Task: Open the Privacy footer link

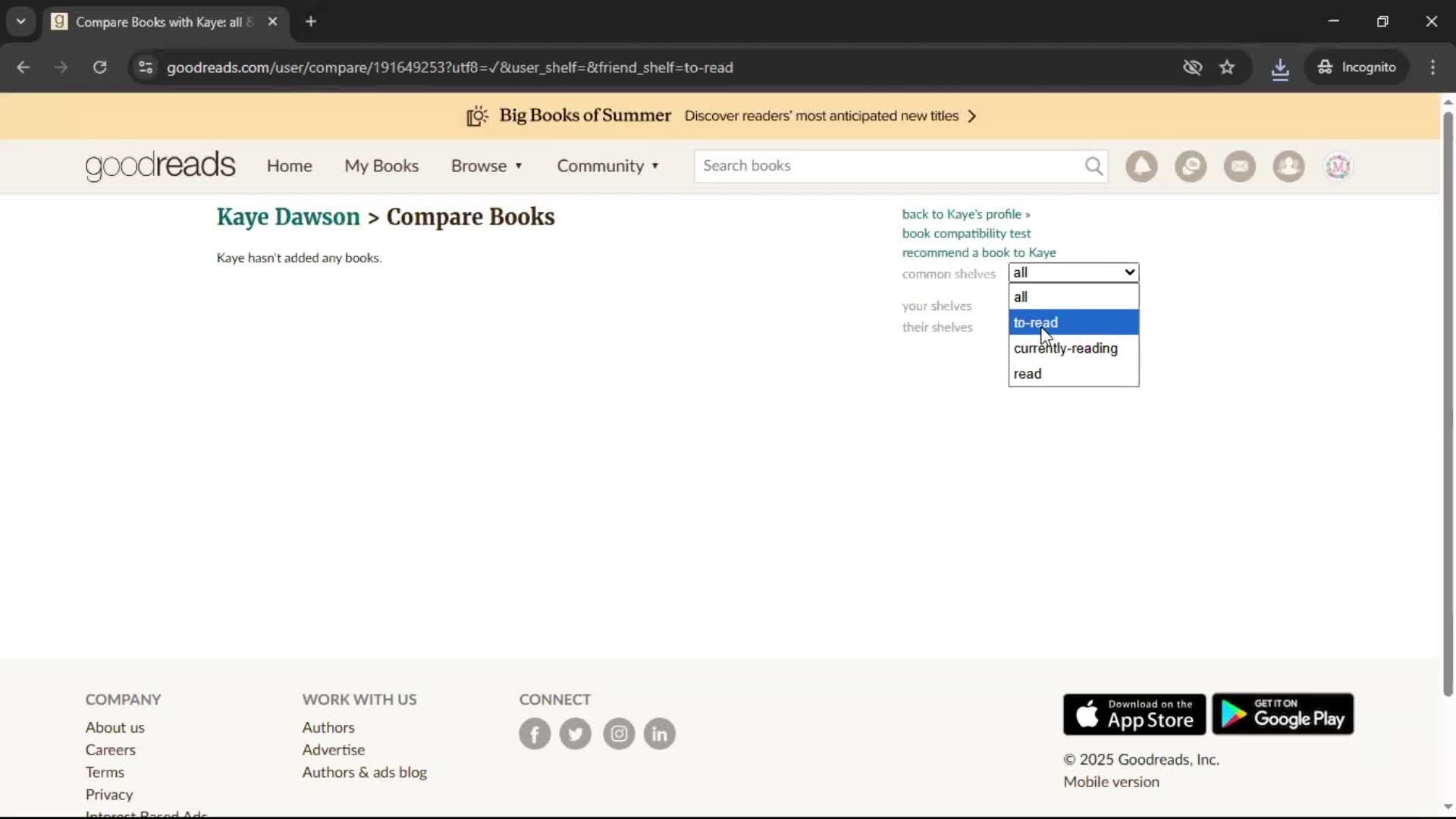Action: pyautogui.click(x=108, y=795)
